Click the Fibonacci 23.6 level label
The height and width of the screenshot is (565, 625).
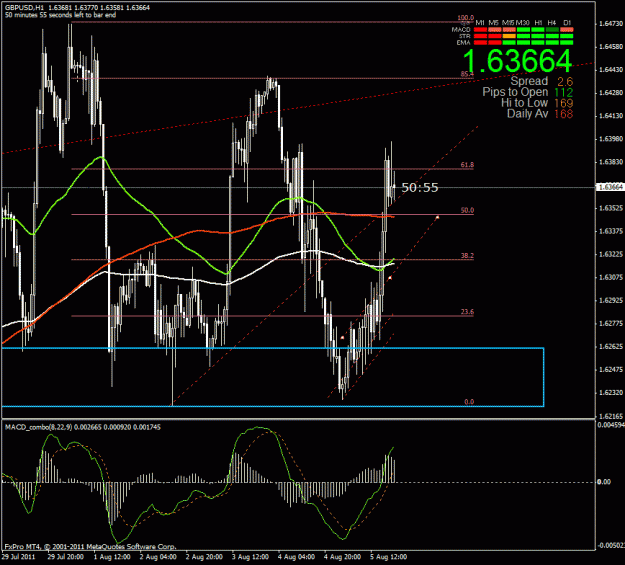(467, 312)
